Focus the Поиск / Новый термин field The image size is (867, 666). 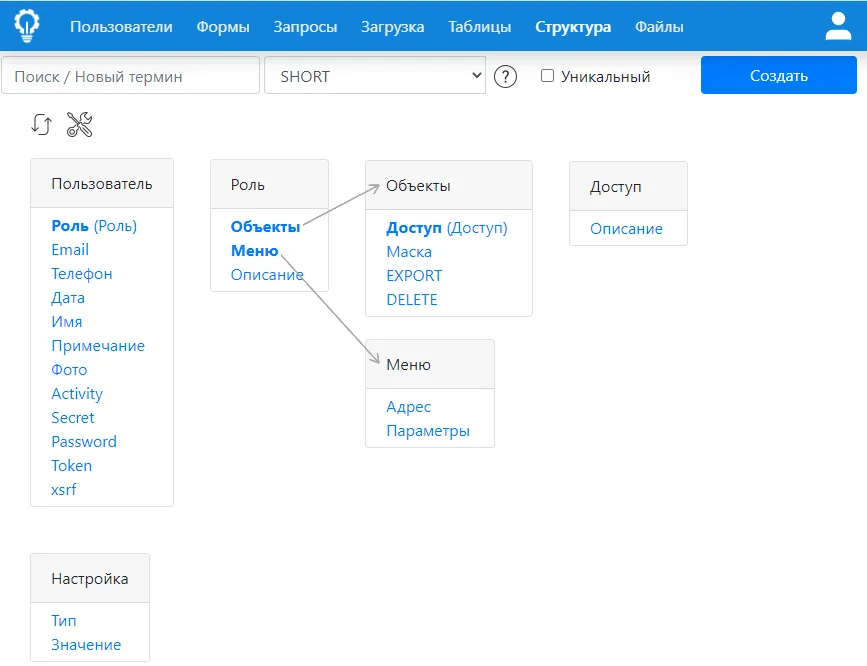130,75
